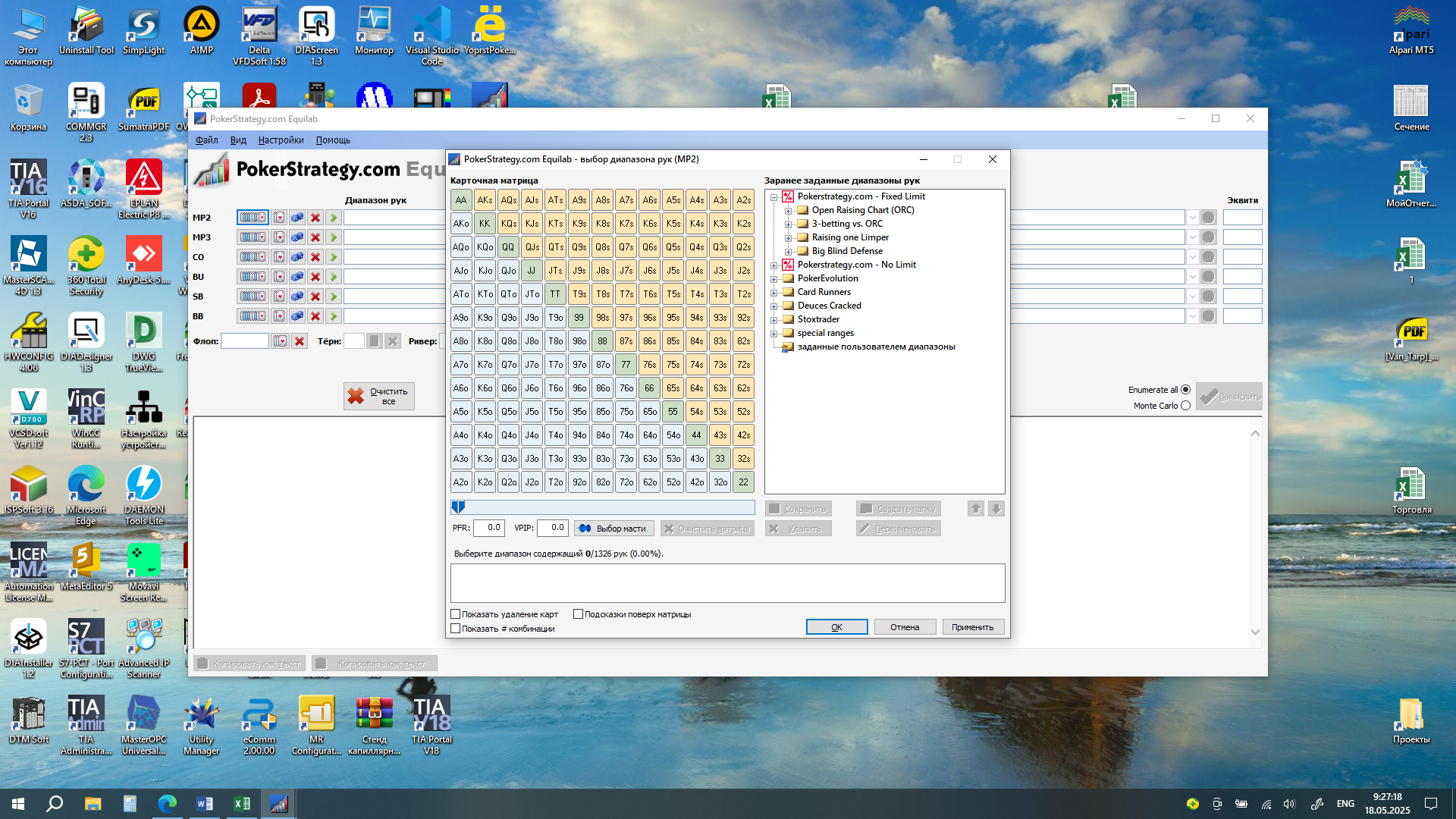Clear the MP3 row with red X
The height and width of the screenshot is (819, 1456).
315,237
